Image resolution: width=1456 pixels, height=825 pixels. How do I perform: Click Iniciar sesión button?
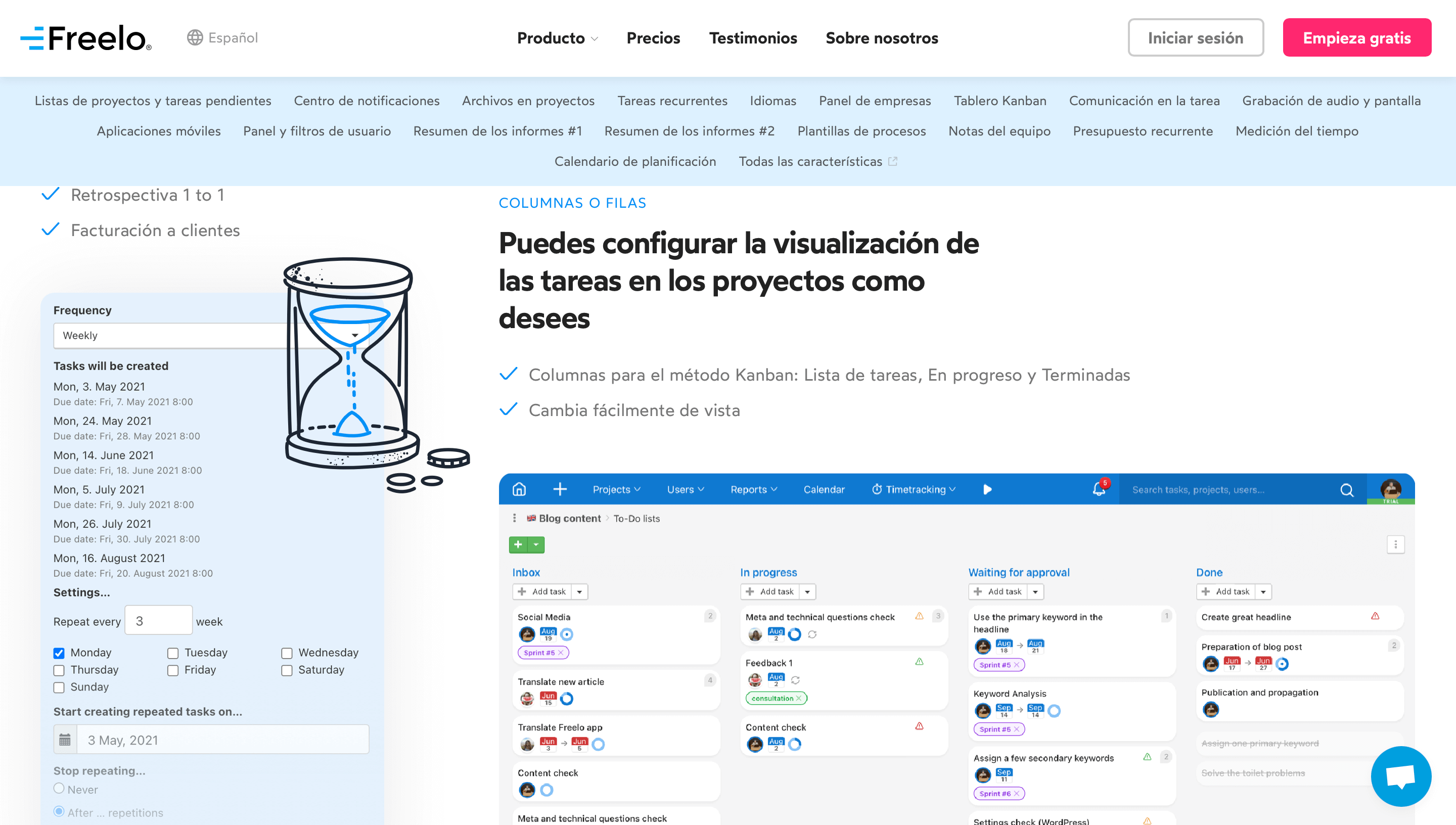coord(1196,37)
